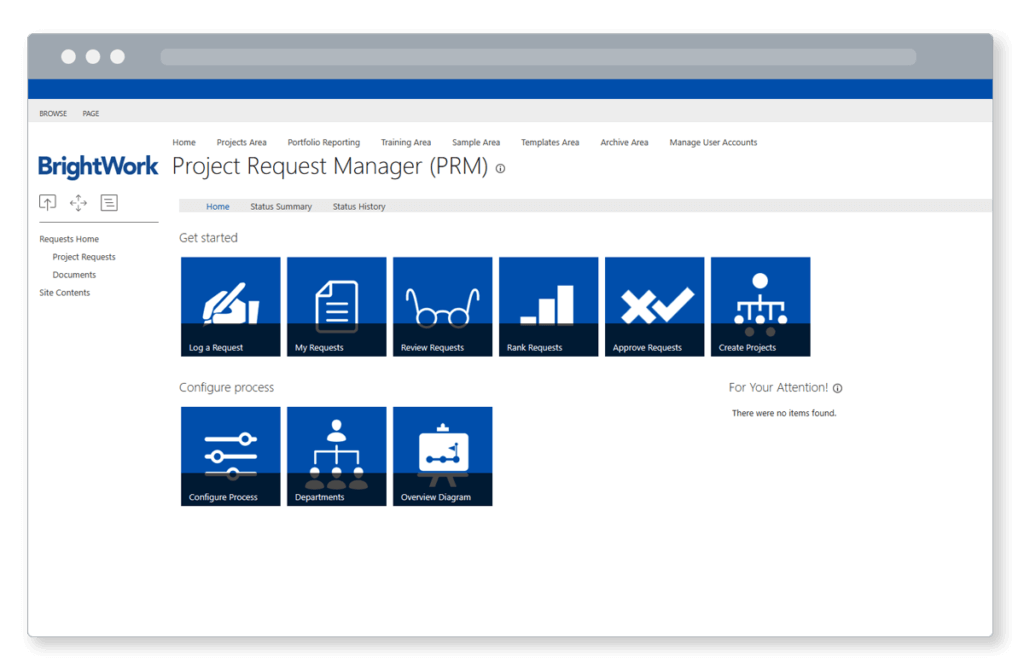
Task: Click the info icon next to For Your Attention
Action: pyautogui.click(x=837, y=388)
